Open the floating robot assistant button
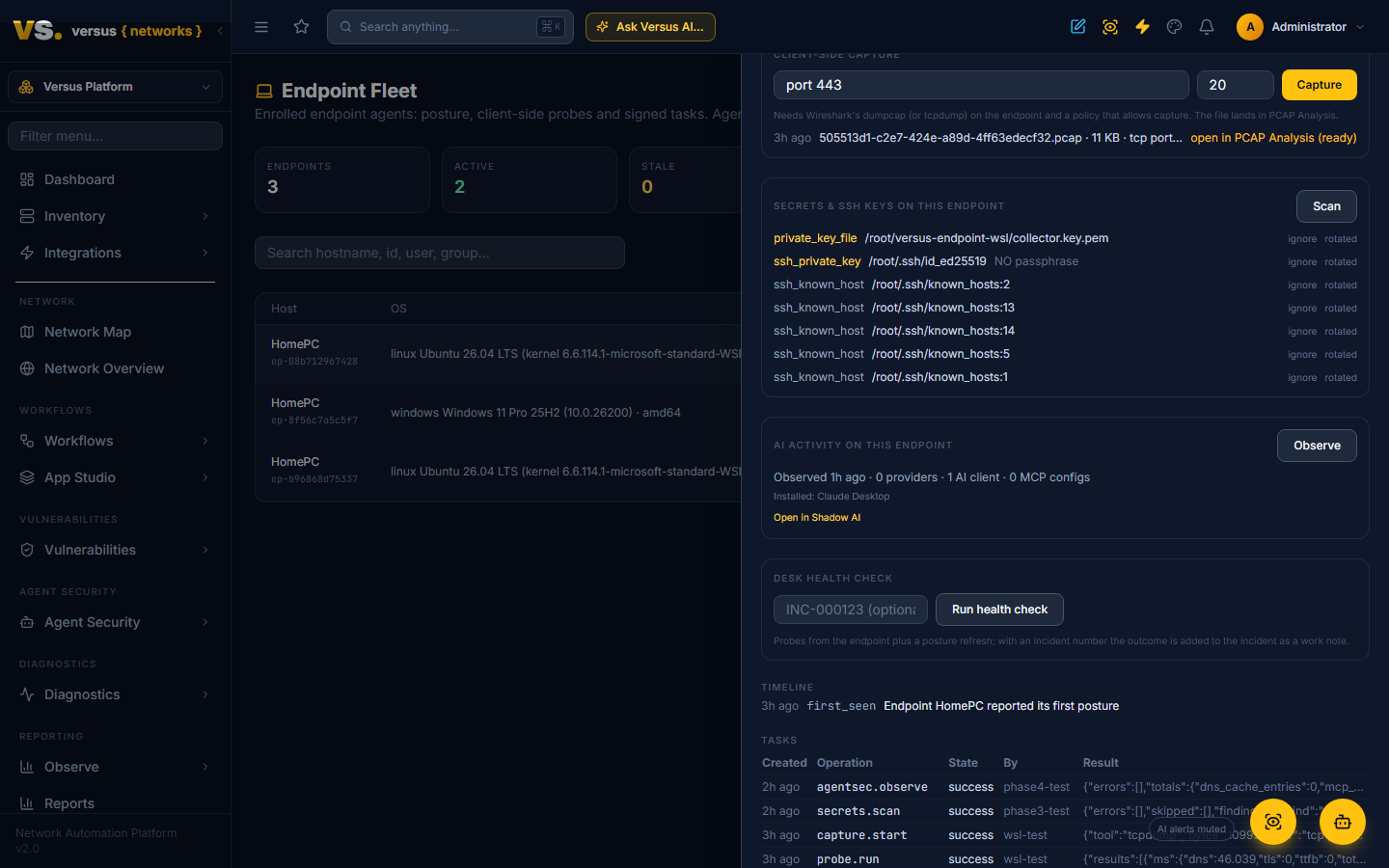Image resolution: width=1389 pixels, height=868 pixels. pyautogui.click(x=1343, y=822)
